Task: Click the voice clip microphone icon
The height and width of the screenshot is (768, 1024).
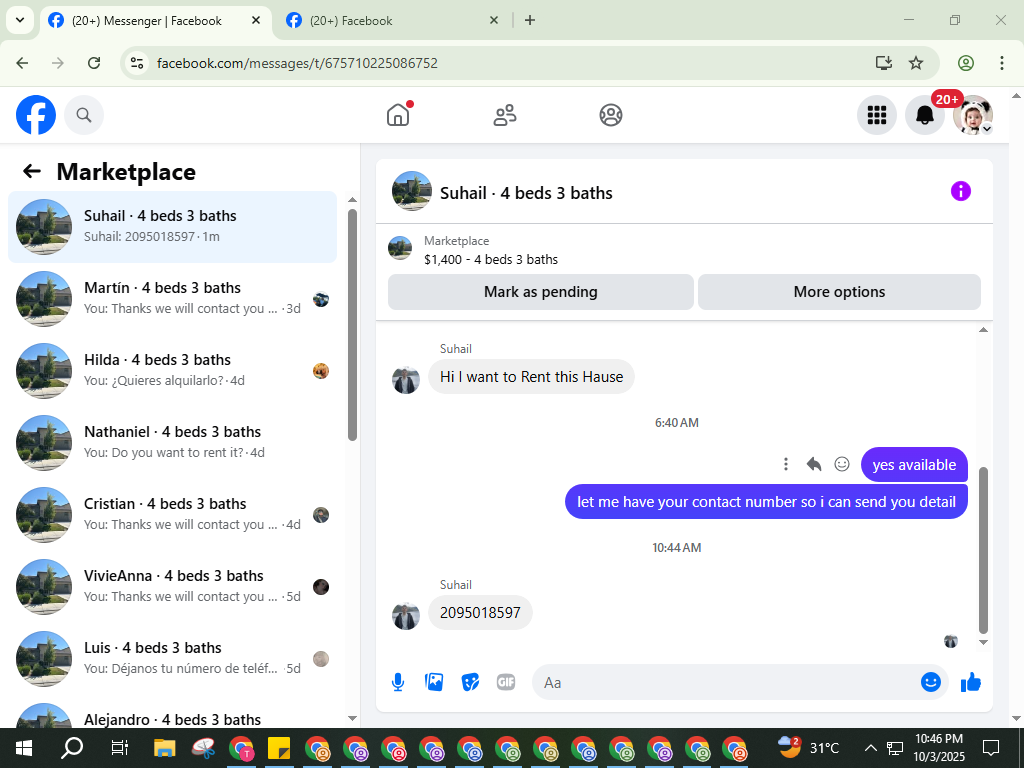Action: (x=398, y=682)
